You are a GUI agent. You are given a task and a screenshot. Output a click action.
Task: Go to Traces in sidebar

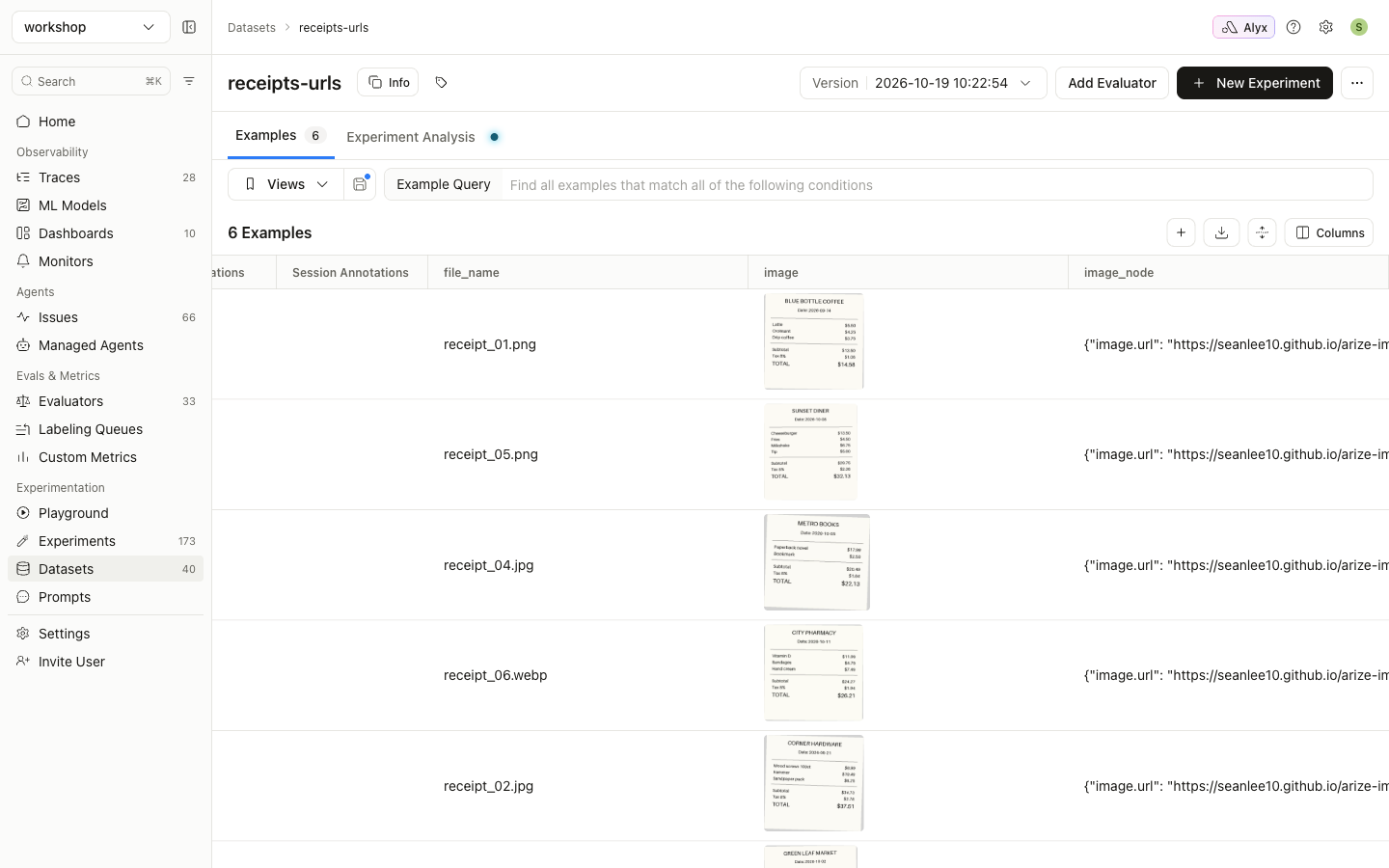click(106, 177)
